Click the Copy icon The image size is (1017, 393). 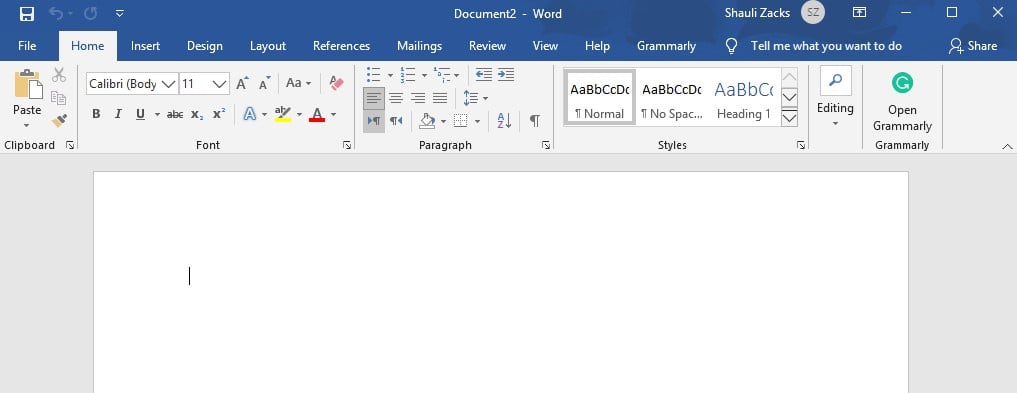pos(59,98)
